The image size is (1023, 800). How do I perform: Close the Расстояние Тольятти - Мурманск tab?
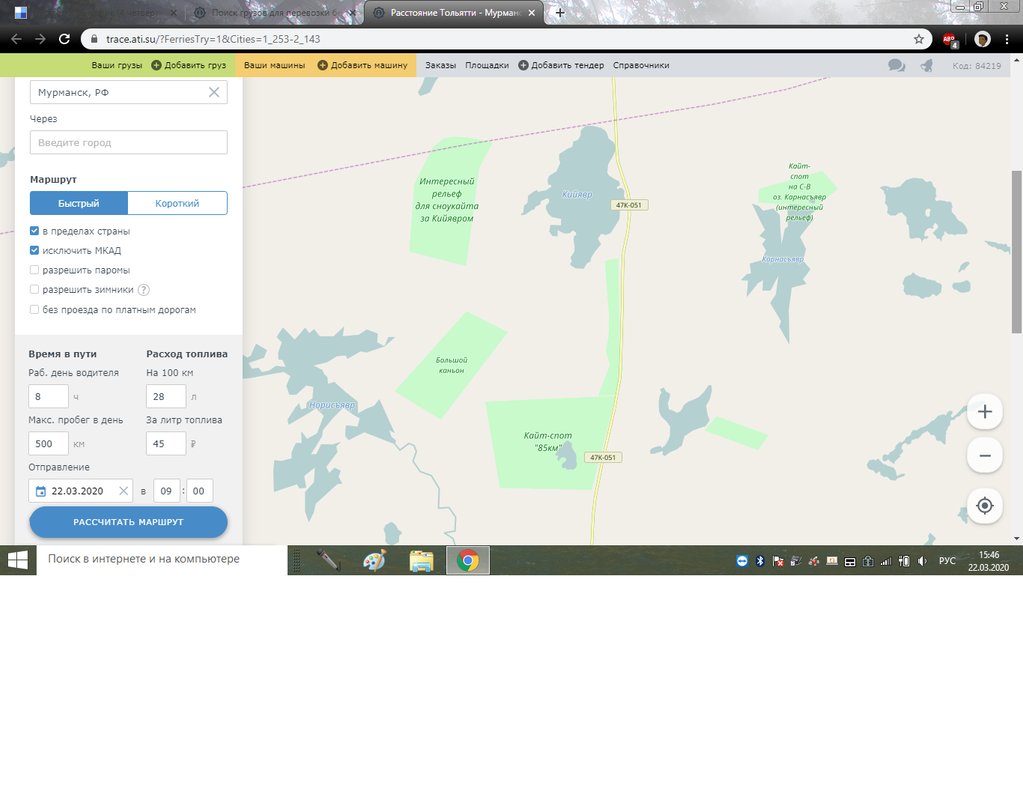coord(532,12)
